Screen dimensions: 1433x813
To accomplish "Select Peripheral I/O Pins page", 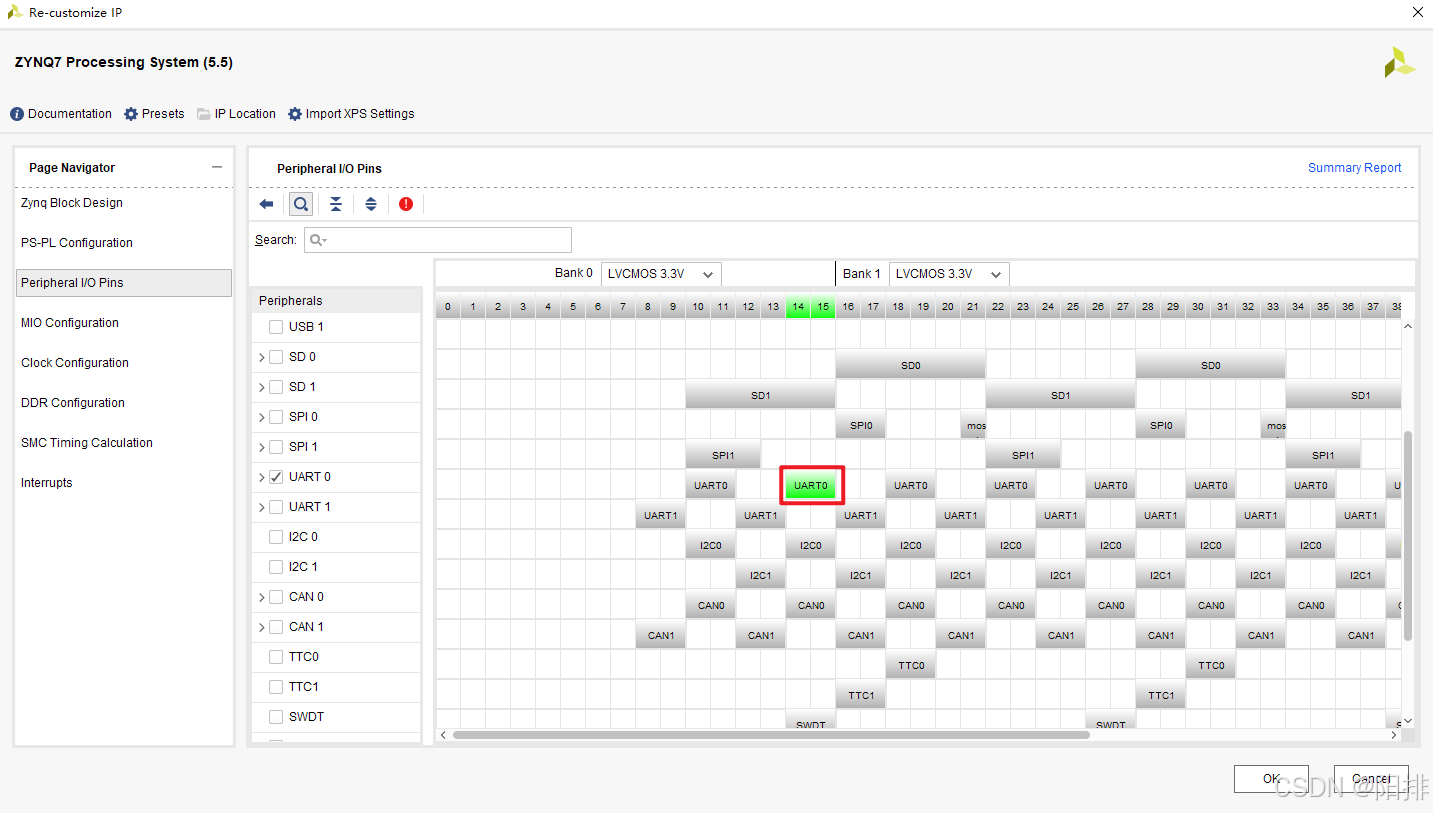I will (124, 283).
